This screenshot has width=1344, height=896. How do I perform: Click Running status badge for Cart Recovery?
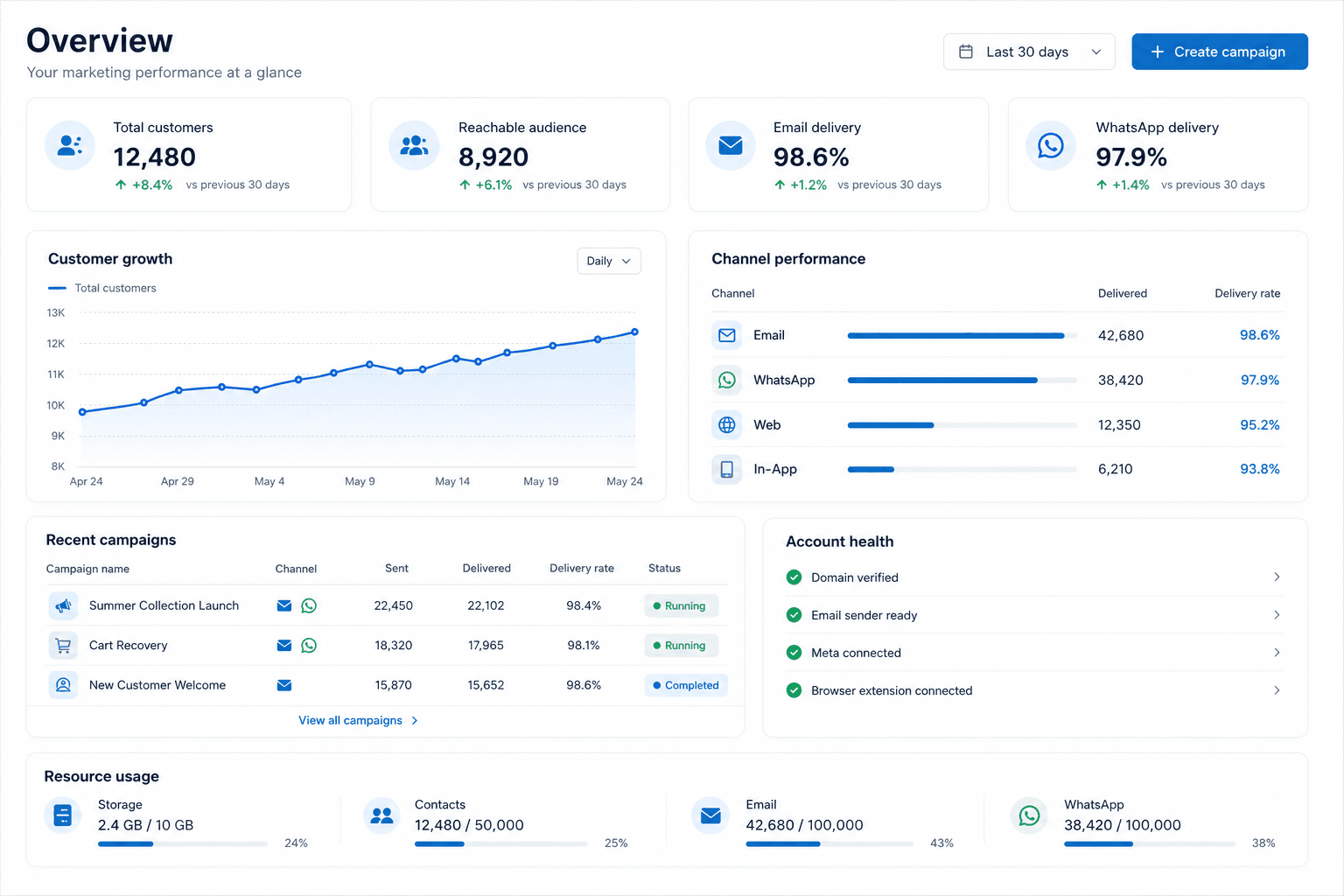pos(681,646)
